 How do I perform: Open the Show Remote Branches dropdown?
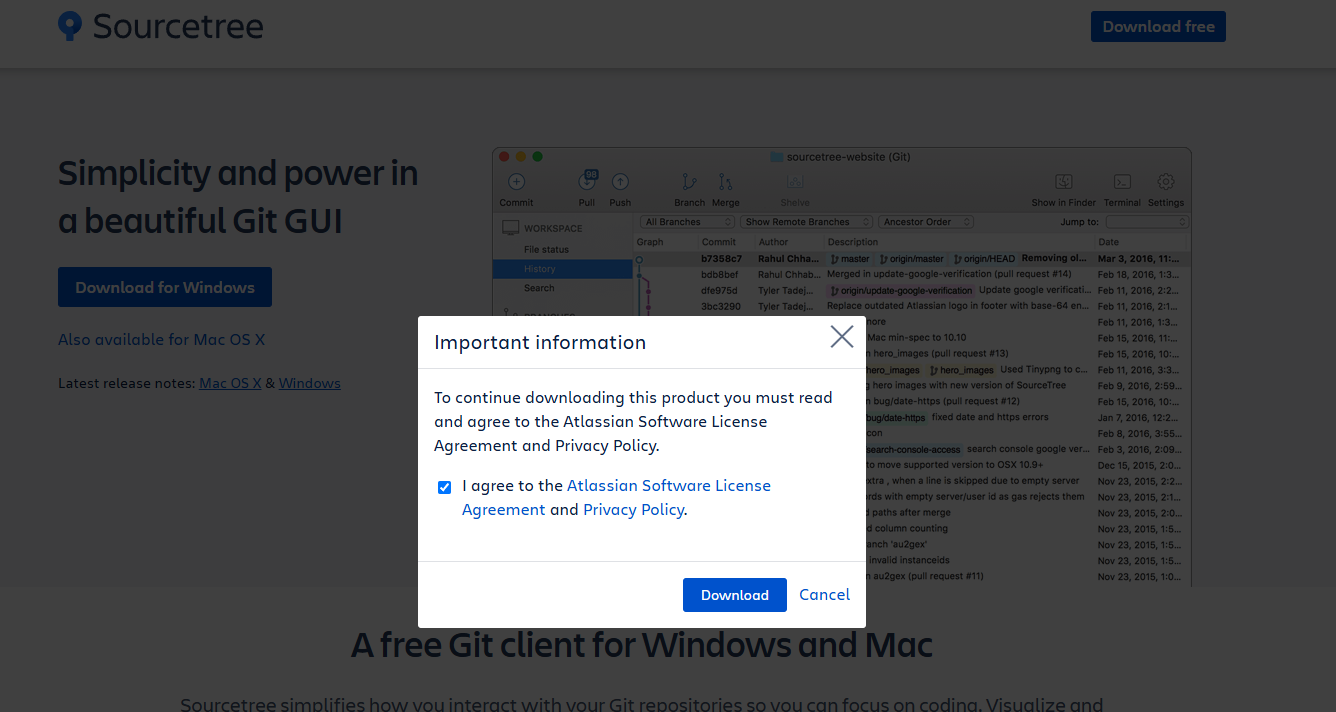(x=806, y=222)
